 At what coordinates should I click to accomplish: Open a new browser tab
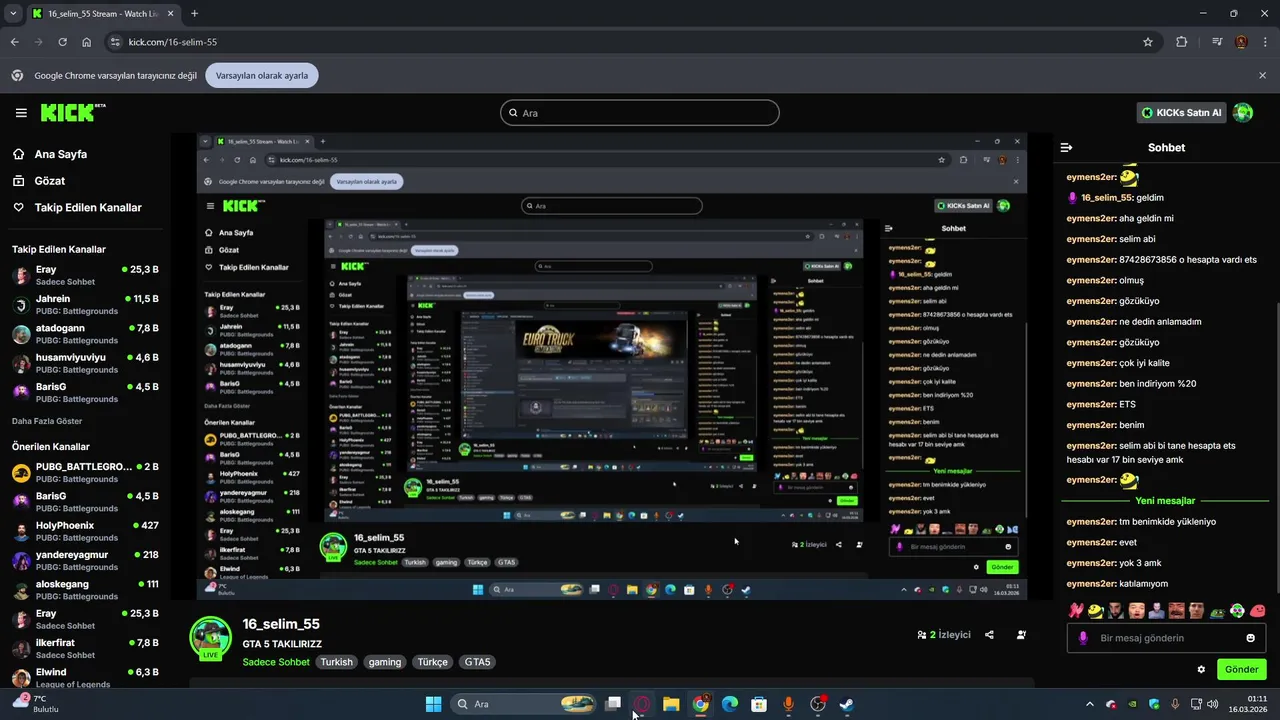(194, 13)
